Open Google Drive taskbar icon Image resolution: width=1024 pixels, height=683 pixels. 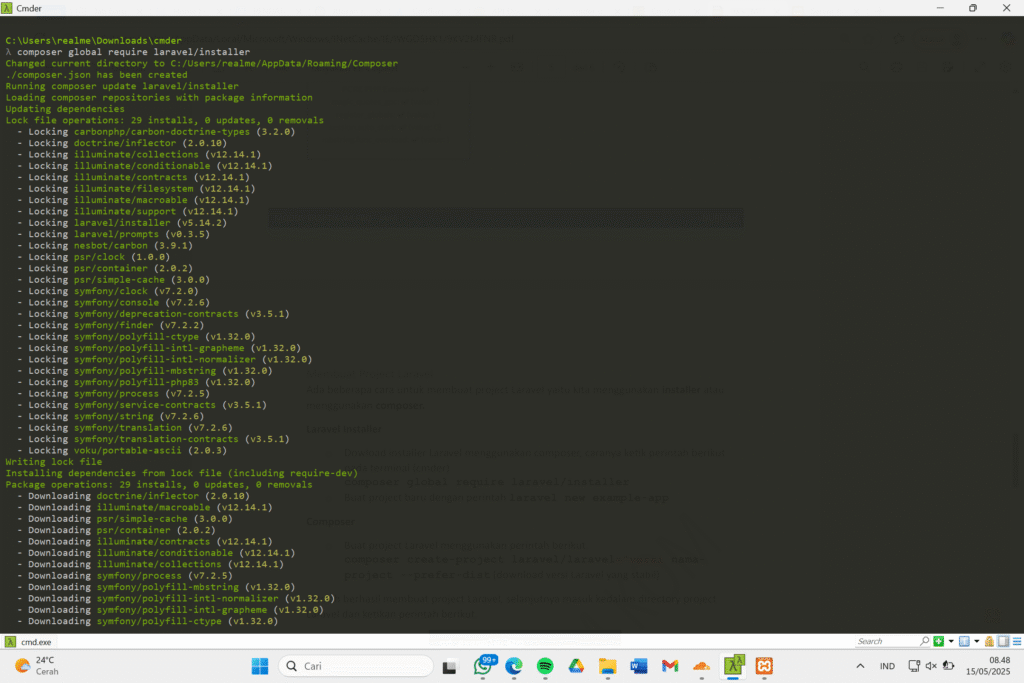click(576, 666)
